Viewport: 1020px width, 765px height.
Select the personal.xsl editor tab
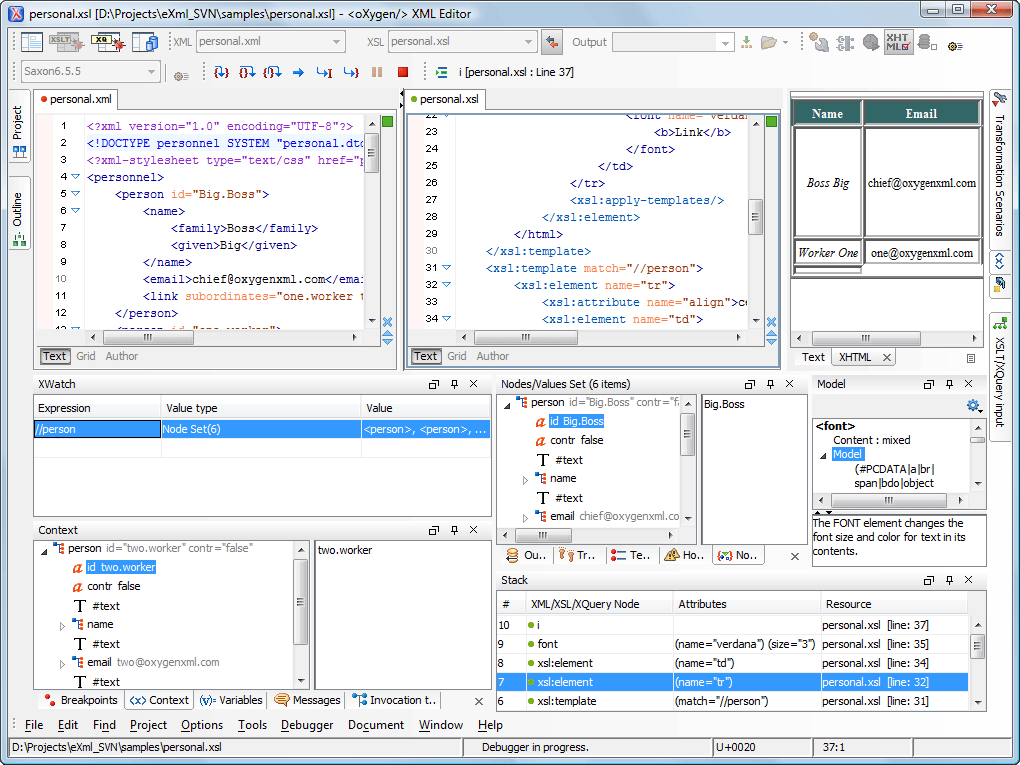(x=445, y=100)
